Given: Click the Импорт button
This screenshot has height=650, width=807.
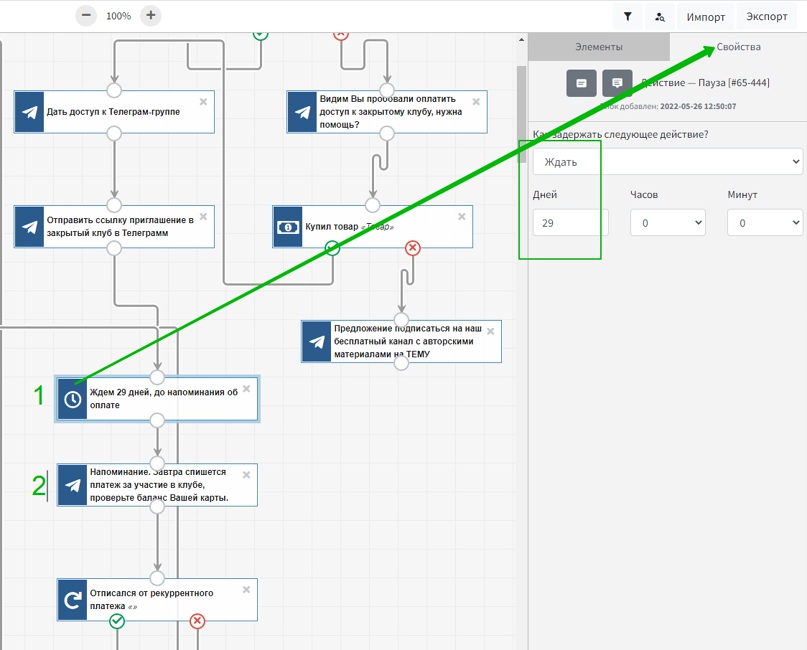Looking at the screenshot, I should pyautogui.click(x=706, y=17).
